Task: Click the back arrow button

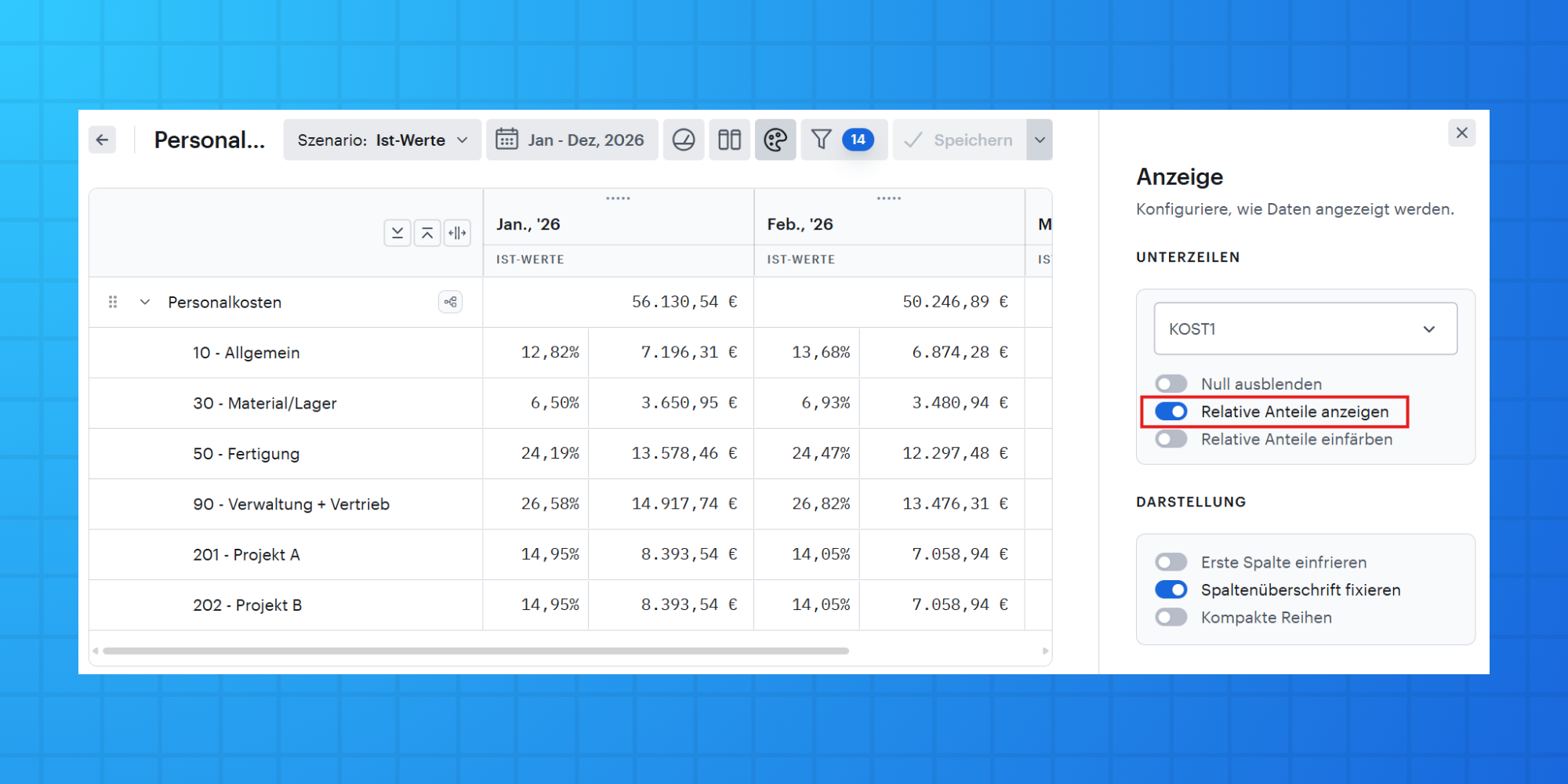Action: tap(102, 140)
